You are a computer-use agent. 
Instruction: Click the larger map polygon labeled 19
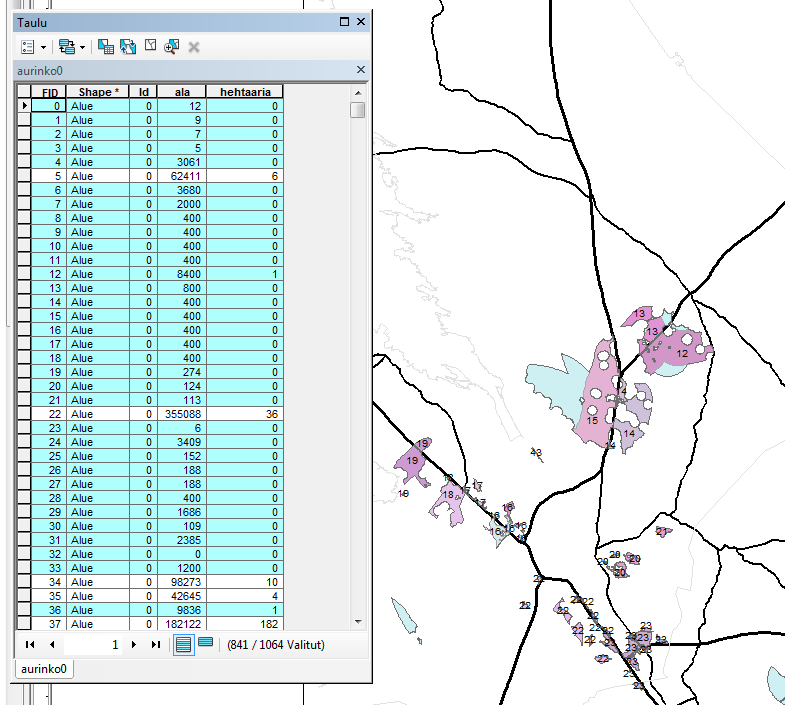[412, 463]
